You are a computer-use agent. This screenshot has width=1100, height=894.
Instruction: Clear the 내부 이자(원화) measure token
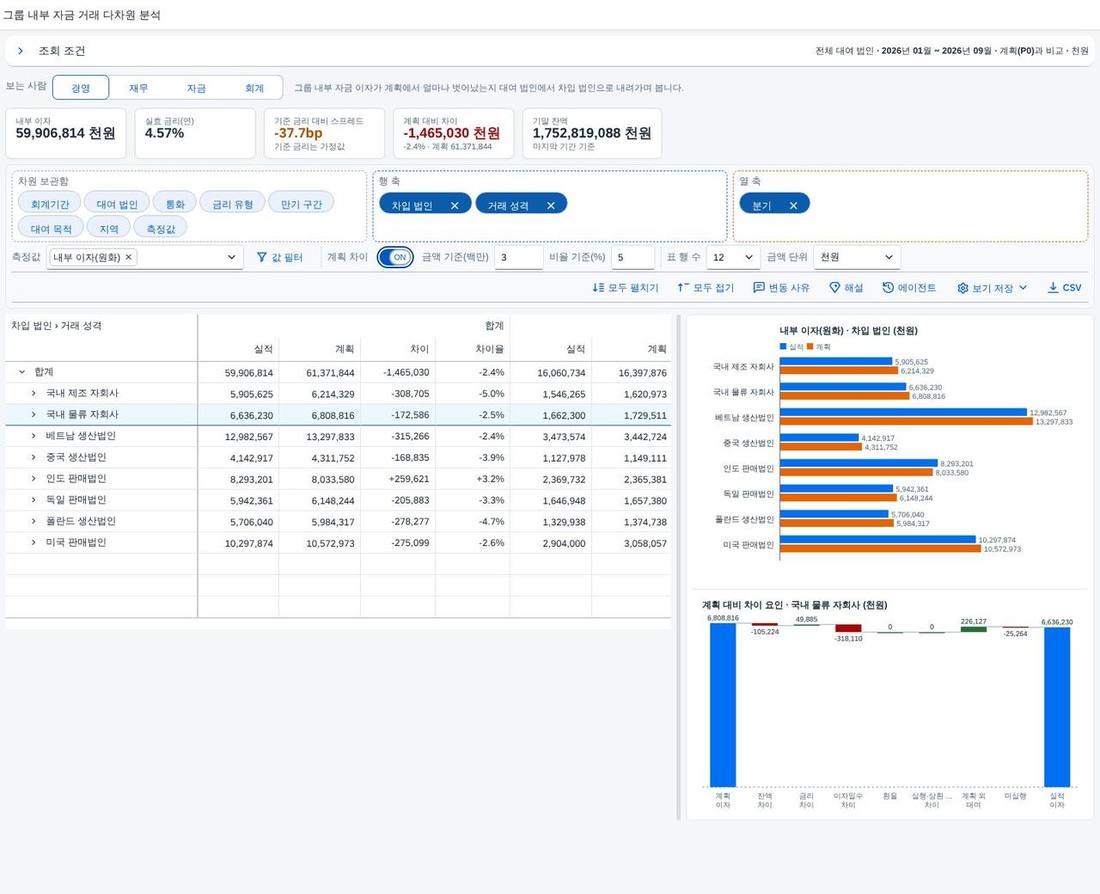(x=128, y=258)
